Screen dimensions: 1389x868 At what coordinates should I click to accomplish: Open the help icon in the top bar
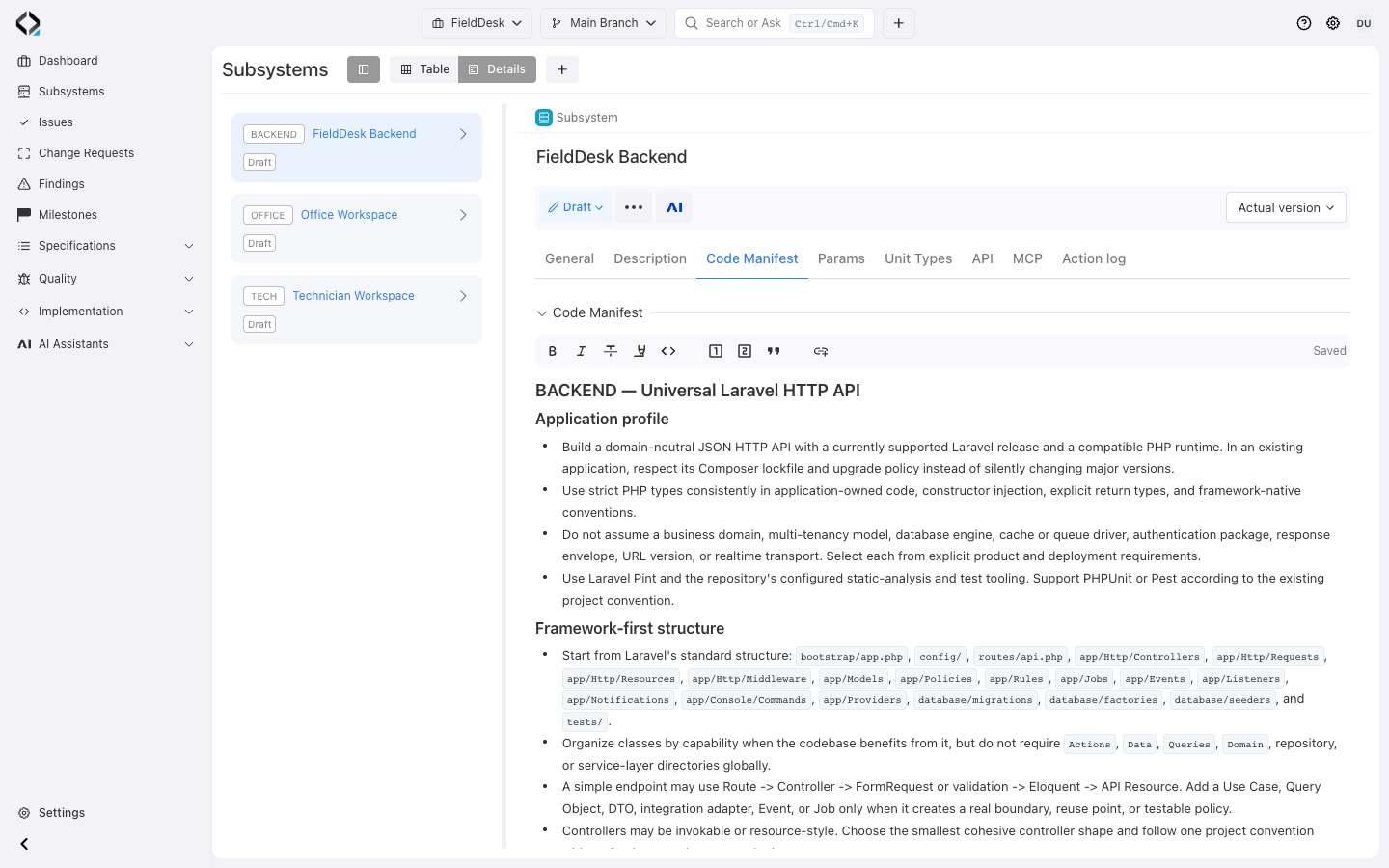pos(1304,23)
